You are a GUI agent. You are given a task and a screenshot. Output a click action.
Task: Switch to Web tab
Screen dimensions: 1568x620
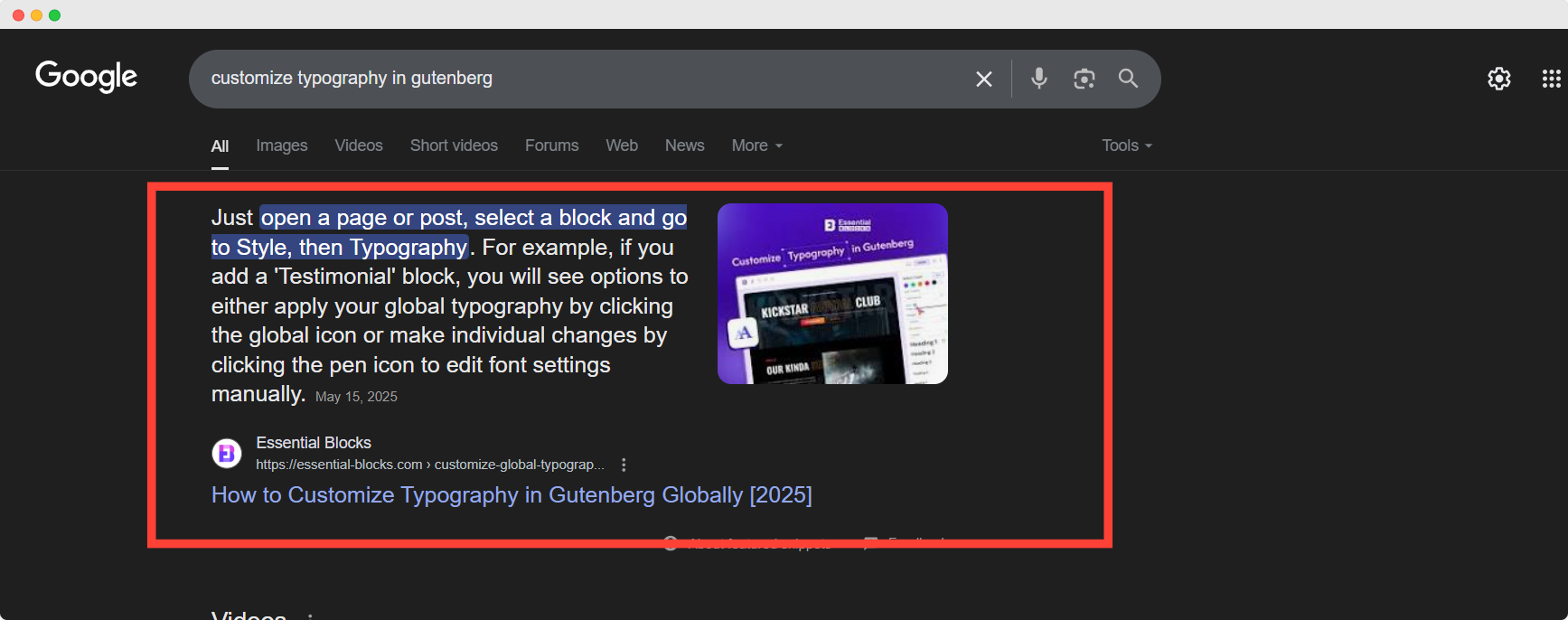click(622, 146)
